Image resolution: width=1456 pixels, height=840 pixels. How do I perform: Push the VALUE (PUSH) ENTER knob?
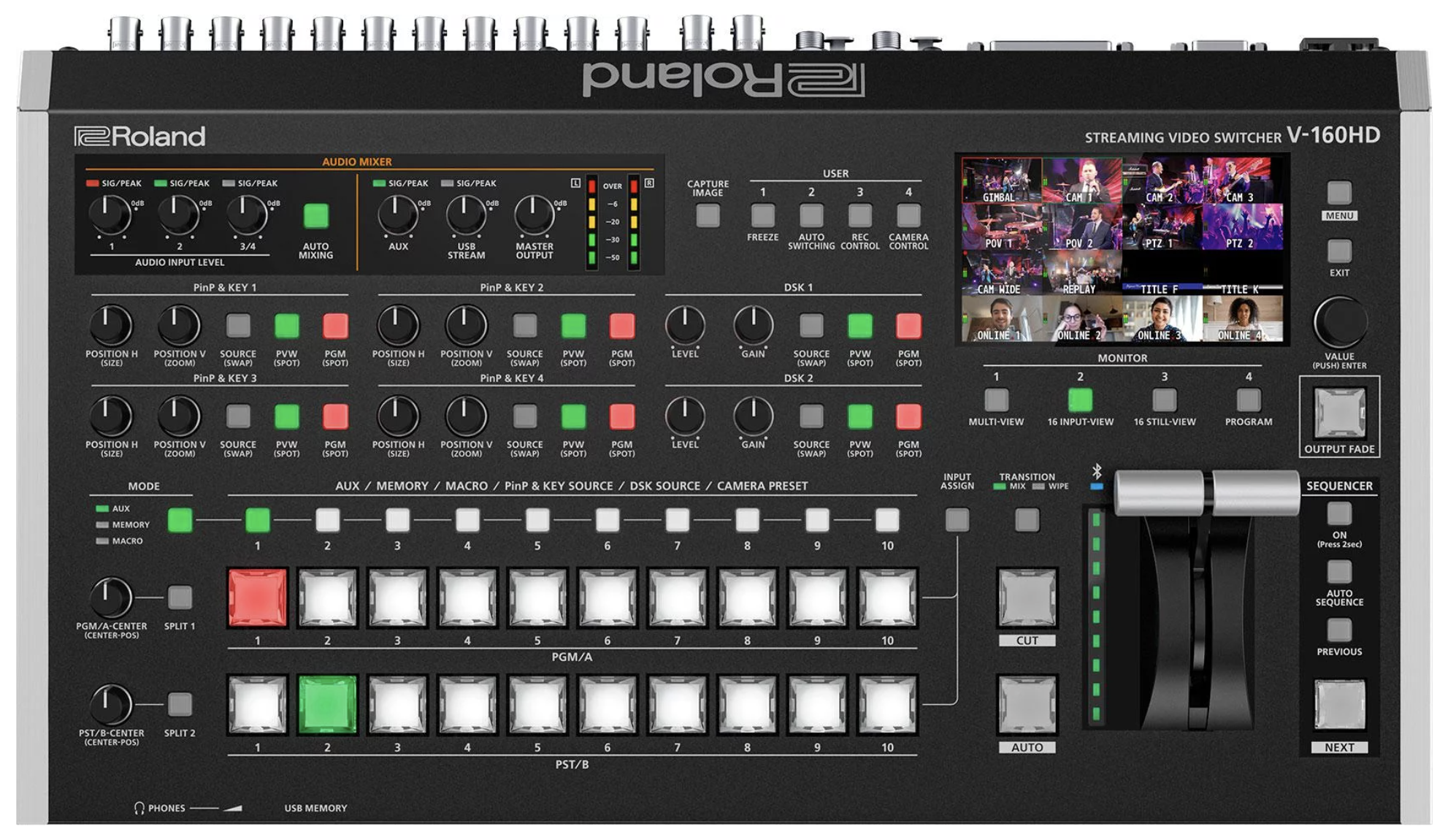1340,321
